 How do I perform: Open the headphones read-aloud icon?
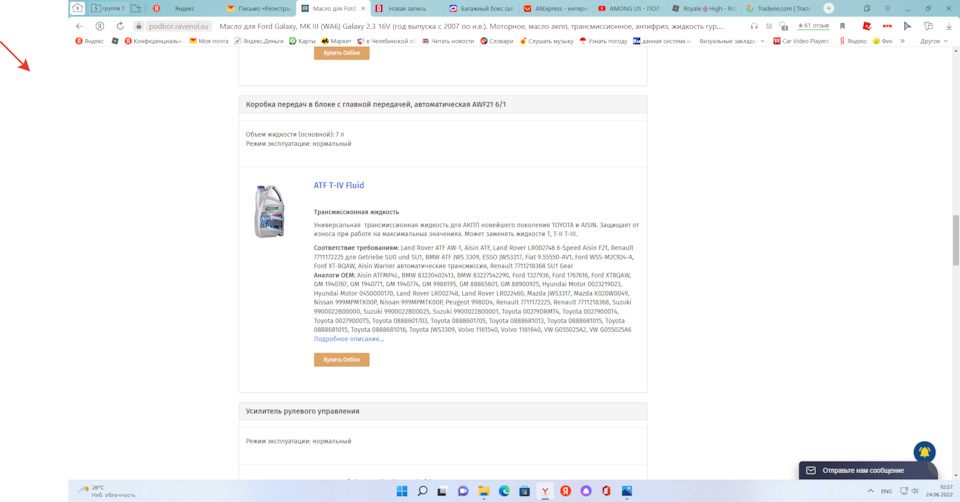click(754, 26)
